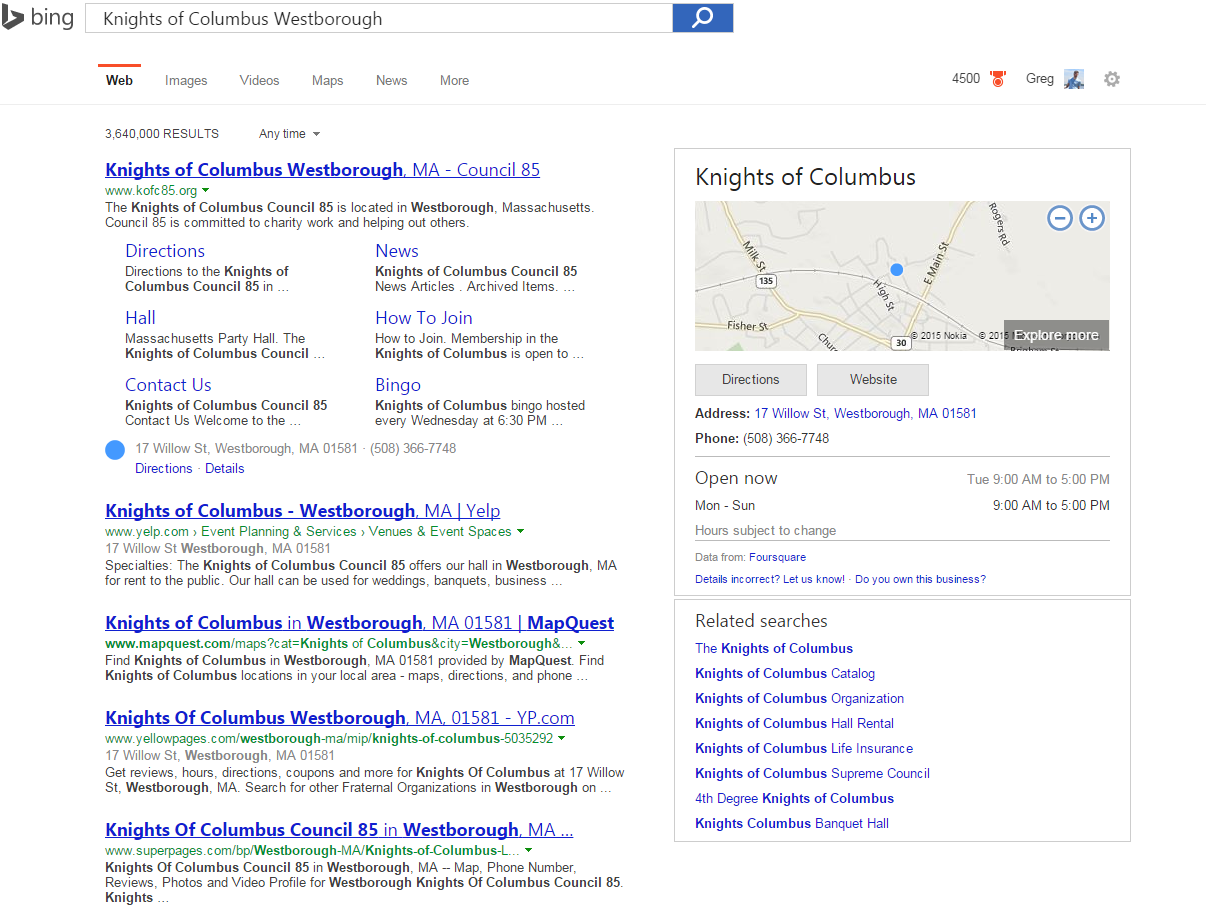
Task: Open the settings gear icon
Action: pyautogui.click(x=1112, y=79)
